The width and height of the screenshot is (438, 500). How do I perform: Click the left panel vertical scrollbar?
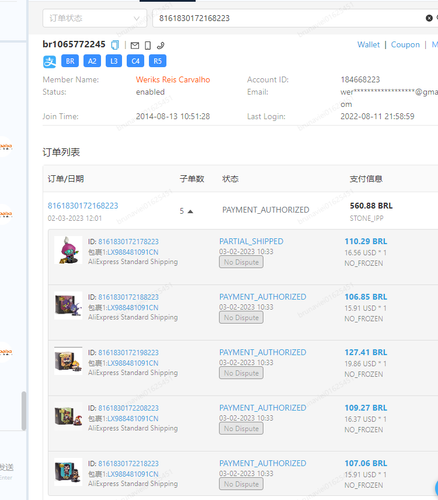[24, 411]
